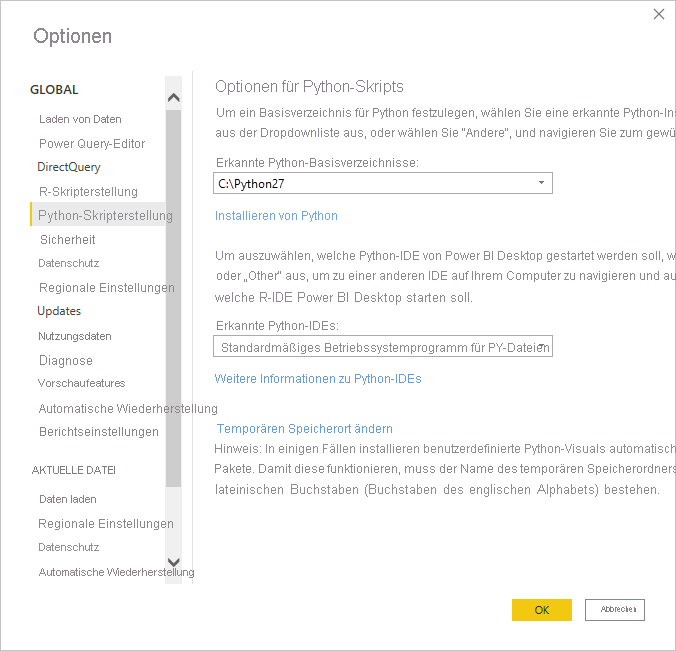The height and width of the screenshot is (651, 676).
Task: Open Nutzungsdaten settings
Action: pyautogui.click(x=75, y=336)
